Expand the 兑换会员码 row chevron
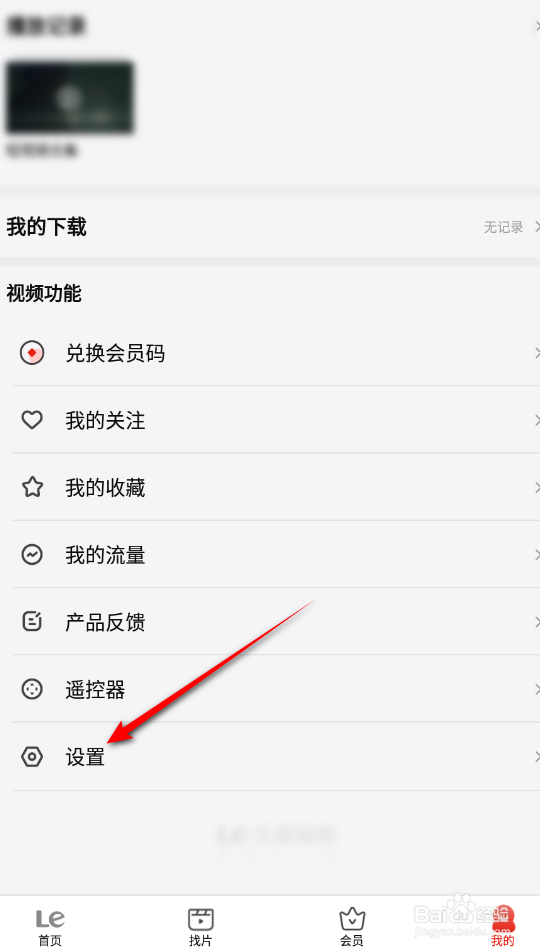540x950 pixels. (x=537, y=353)
